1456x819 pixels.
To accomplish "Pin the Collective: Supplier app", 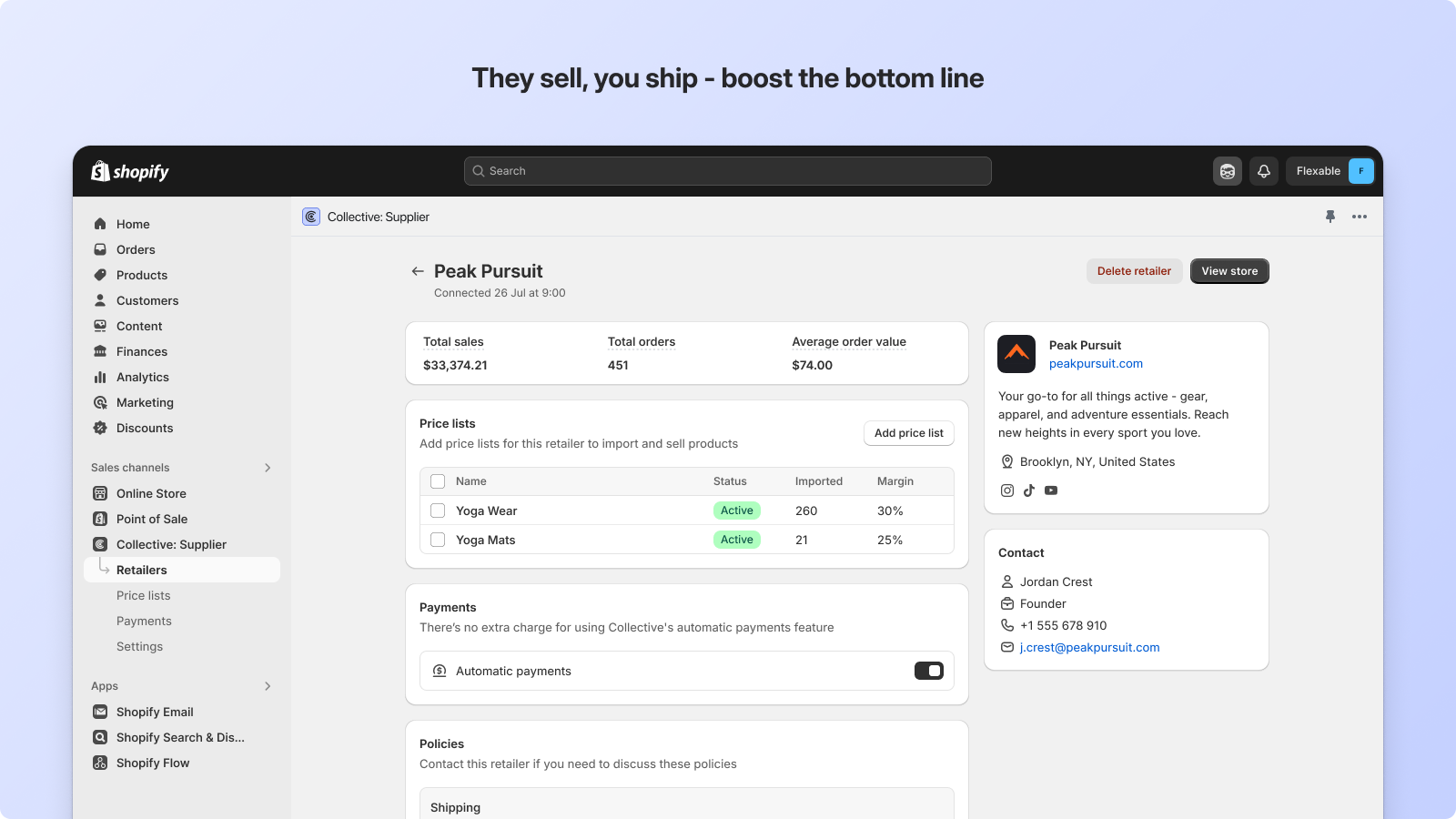I will [1330, 217].
